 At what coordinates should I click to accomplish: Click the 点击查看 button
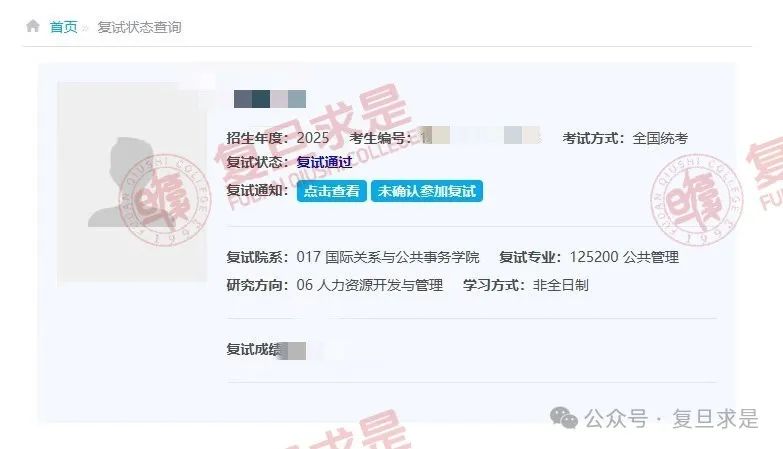tap(332, 191)
